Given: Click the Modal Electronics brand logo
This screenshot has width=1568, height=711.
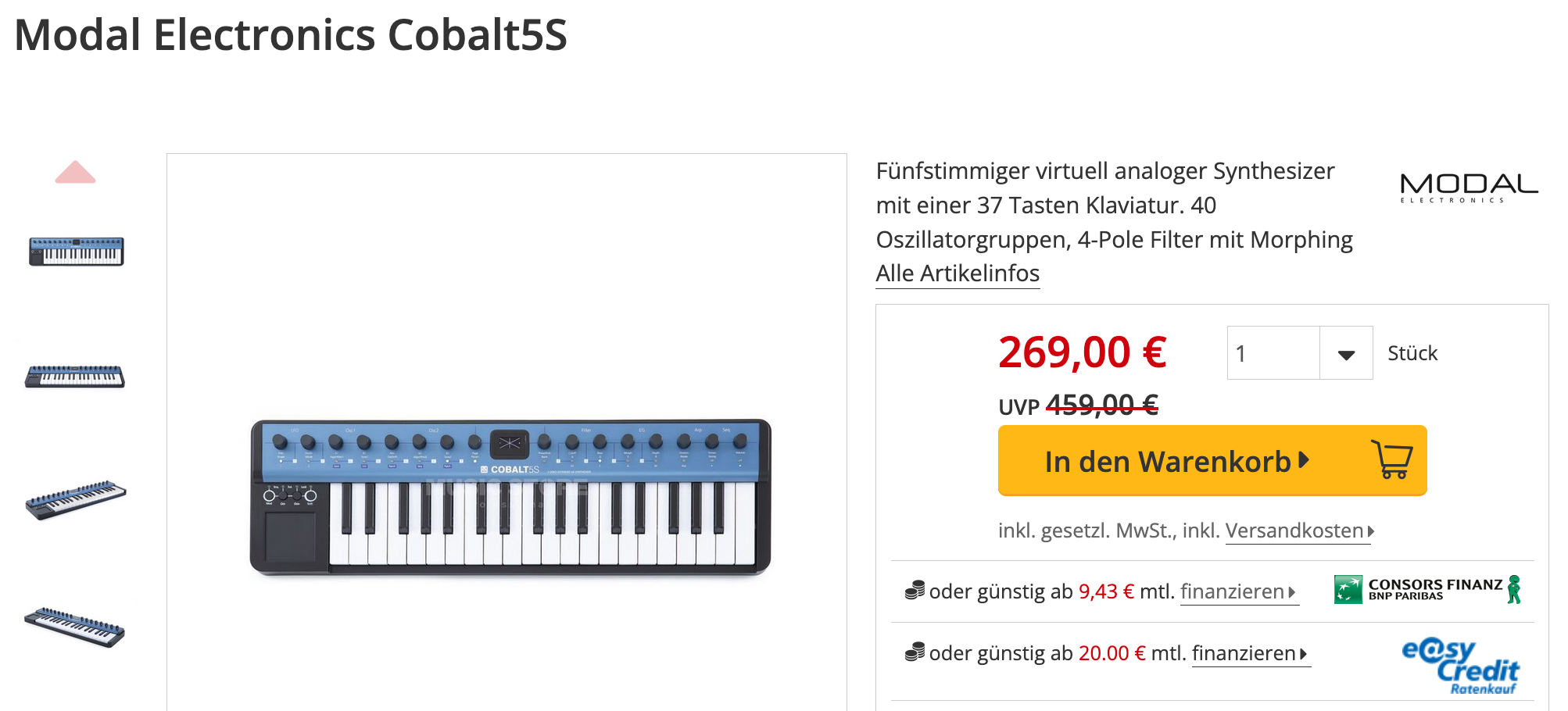Looking at the screenshot, I should (1469, 188).
